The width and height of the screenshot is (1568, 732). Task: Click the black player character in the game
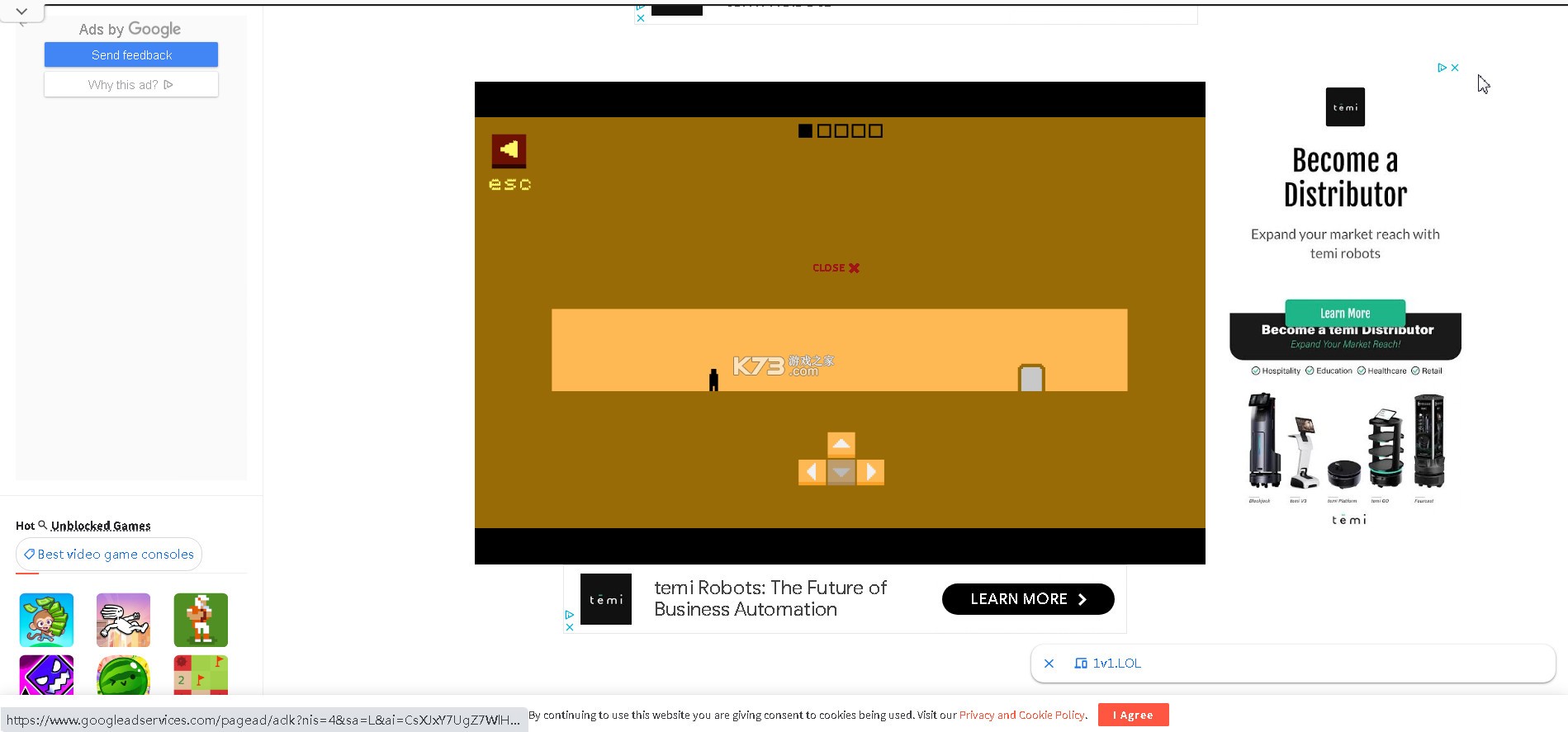[713, 380]
